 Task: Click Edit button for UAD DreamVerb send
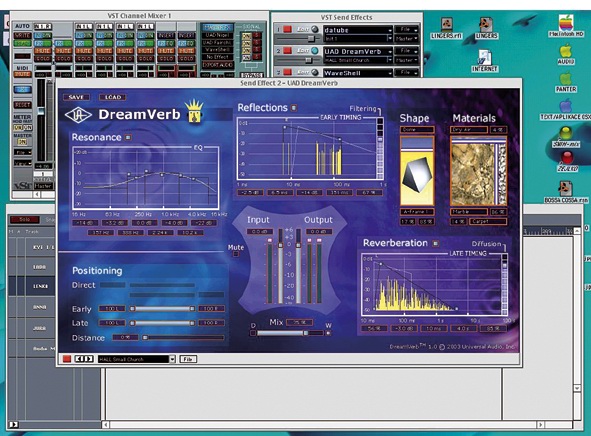point(303,50)
